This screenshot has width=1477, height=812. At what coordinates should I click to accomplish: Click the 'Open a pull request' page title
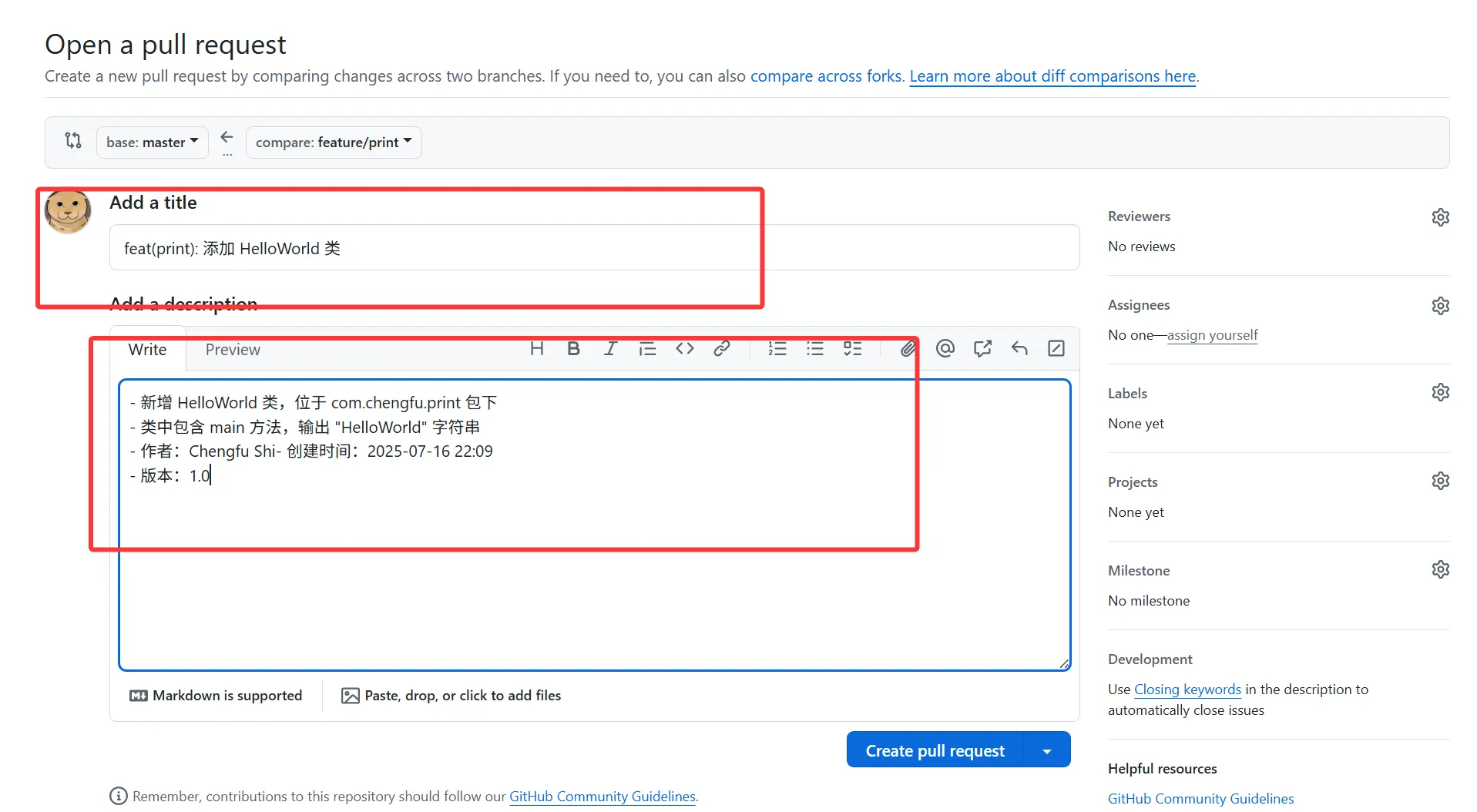(x=165, y=45)
